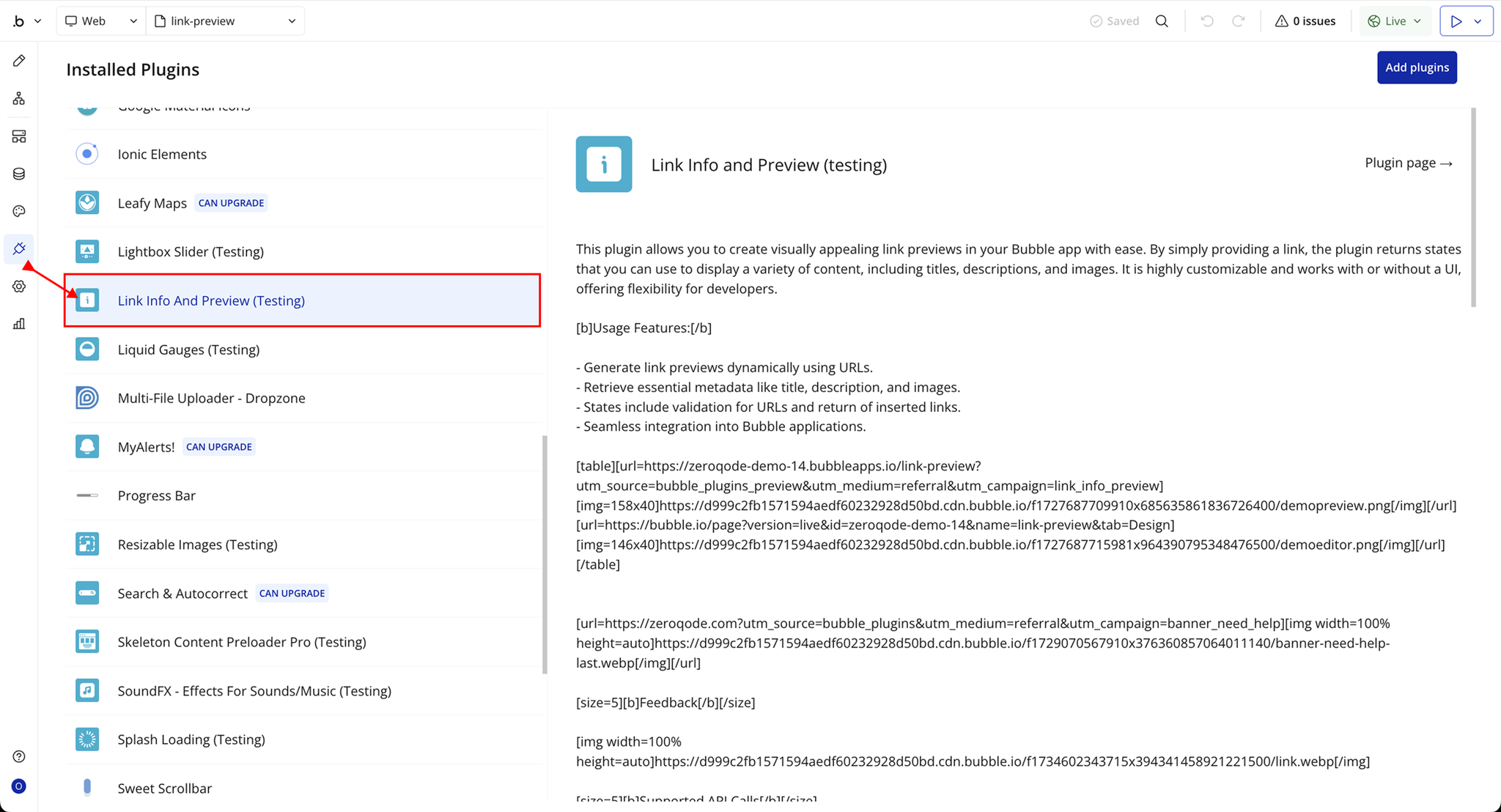
Task: Expand the Web platform dropdown
Action: coord(100,21)
